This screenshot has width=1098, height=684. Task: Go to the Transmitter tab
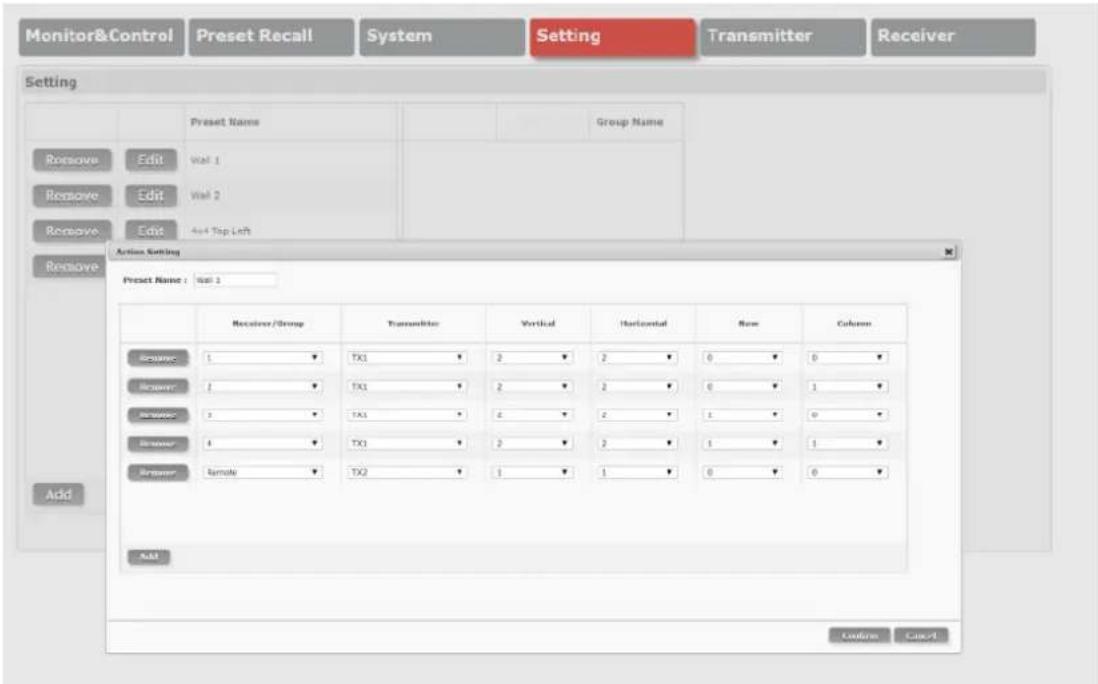pos(783,36)
